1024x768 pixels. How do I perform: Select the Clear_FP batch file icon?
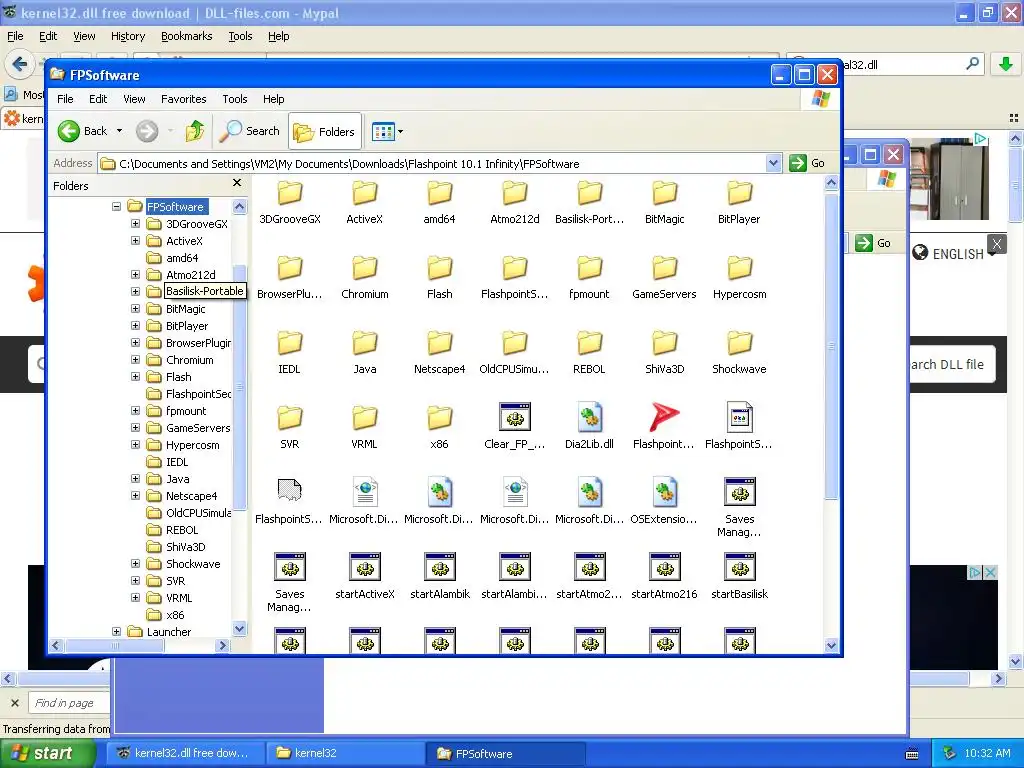pos(515,417)
